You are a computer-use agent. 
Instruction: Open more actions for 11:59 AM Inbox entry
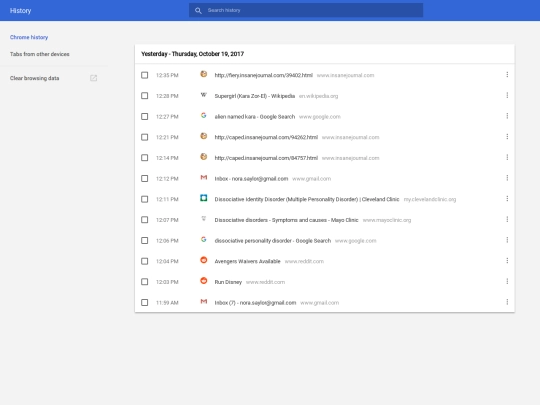coord(507,302)
